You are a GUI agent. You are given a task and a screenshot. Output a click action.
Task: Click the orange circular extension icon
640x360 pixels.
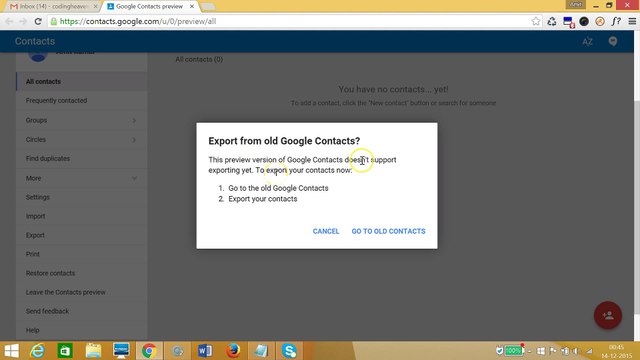600,21
